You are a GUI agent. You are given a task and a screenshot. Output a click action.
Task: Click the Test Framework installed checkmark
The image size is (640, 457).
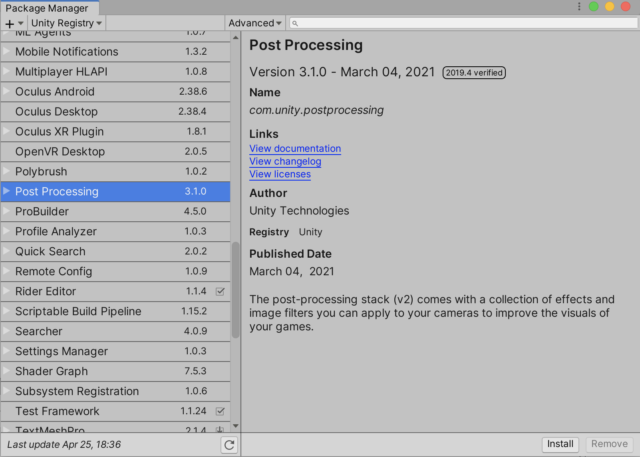pos(220,411)
